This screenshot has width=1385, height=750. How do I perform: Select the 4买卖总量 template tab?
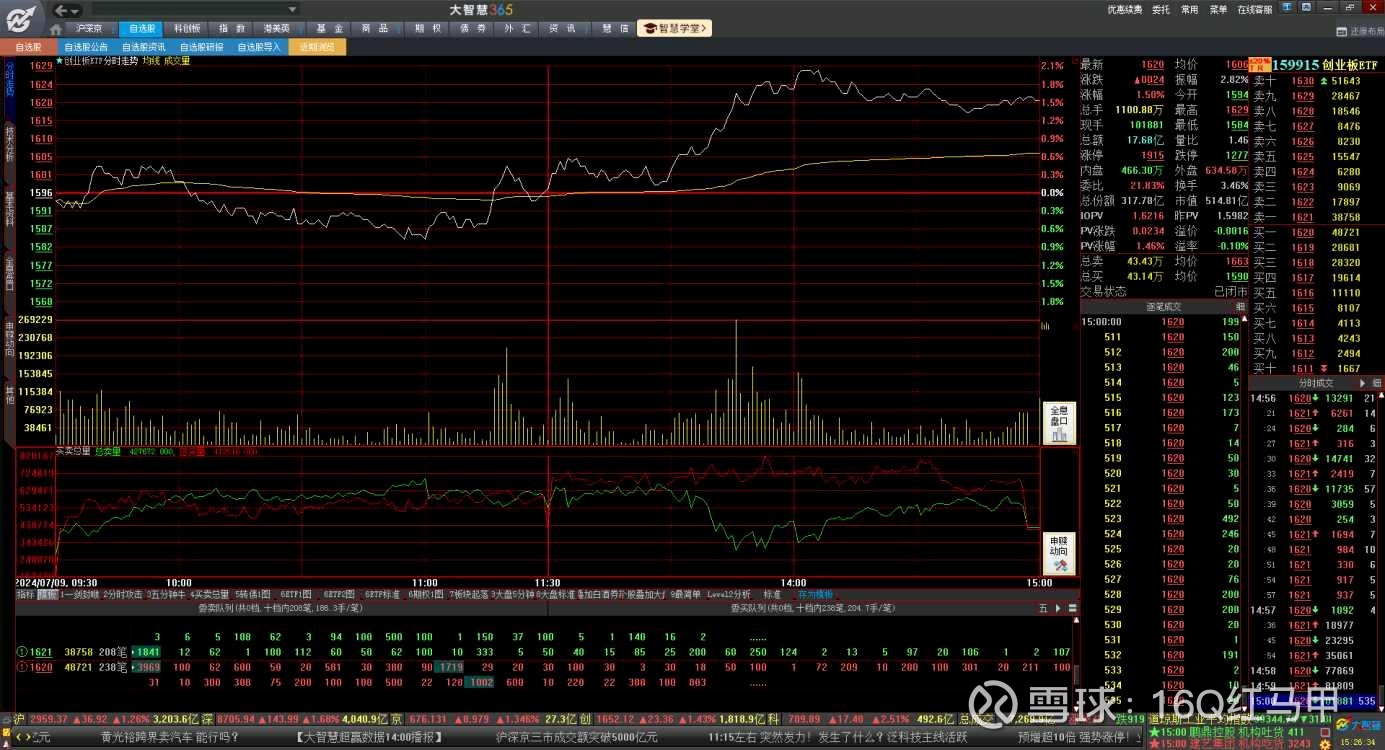[x=209, y=594]
